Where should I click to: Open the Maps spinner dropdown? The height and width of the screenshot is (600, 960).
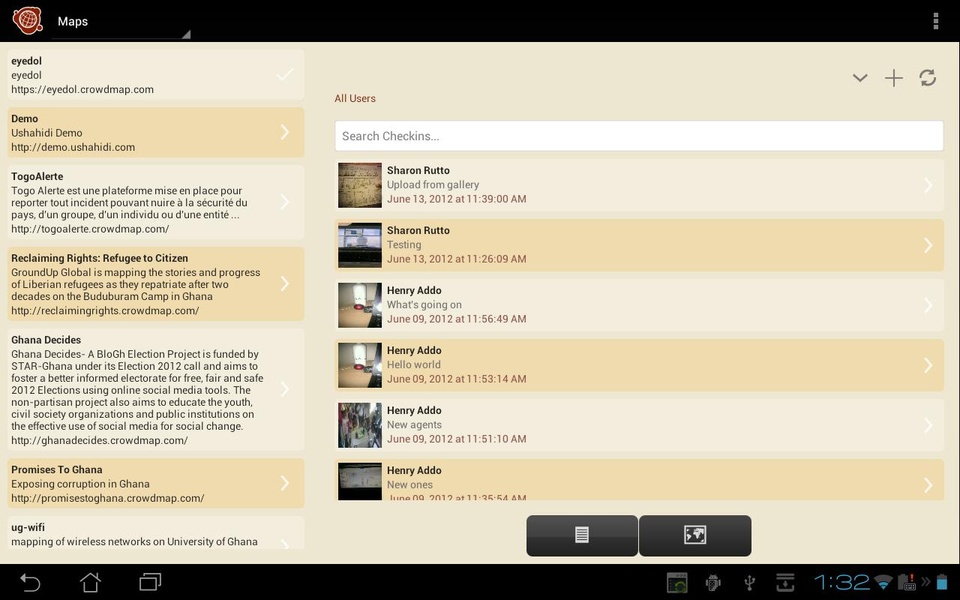121,22
